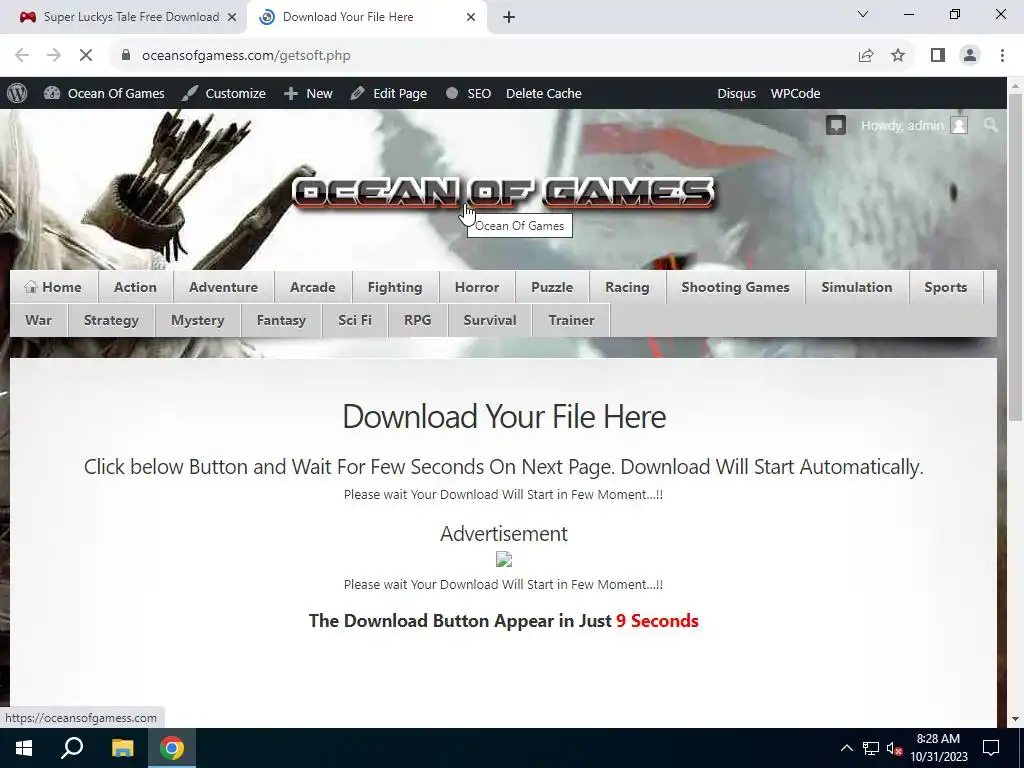The image size is (1024, 768).
Task: Click the Ocean Of Games logo
Action: (x=503, y=193)
